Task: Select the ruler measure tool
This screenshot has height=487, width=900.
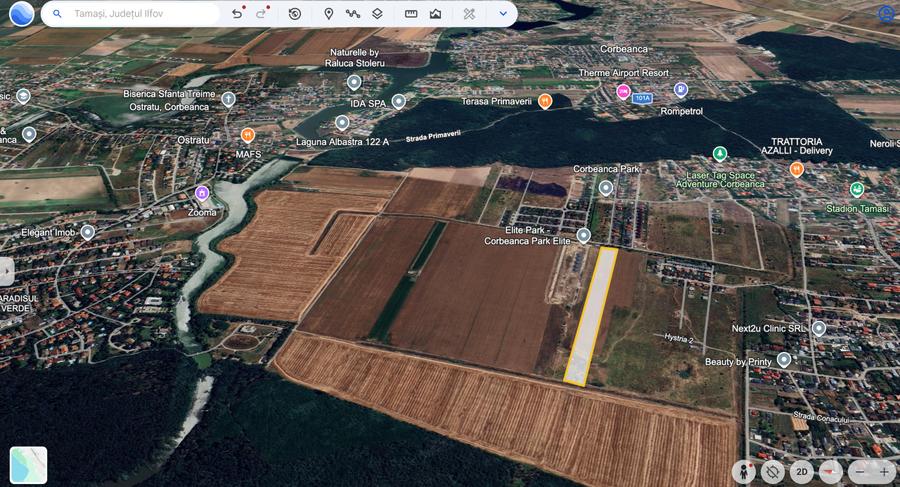Action: pos(411,14)
